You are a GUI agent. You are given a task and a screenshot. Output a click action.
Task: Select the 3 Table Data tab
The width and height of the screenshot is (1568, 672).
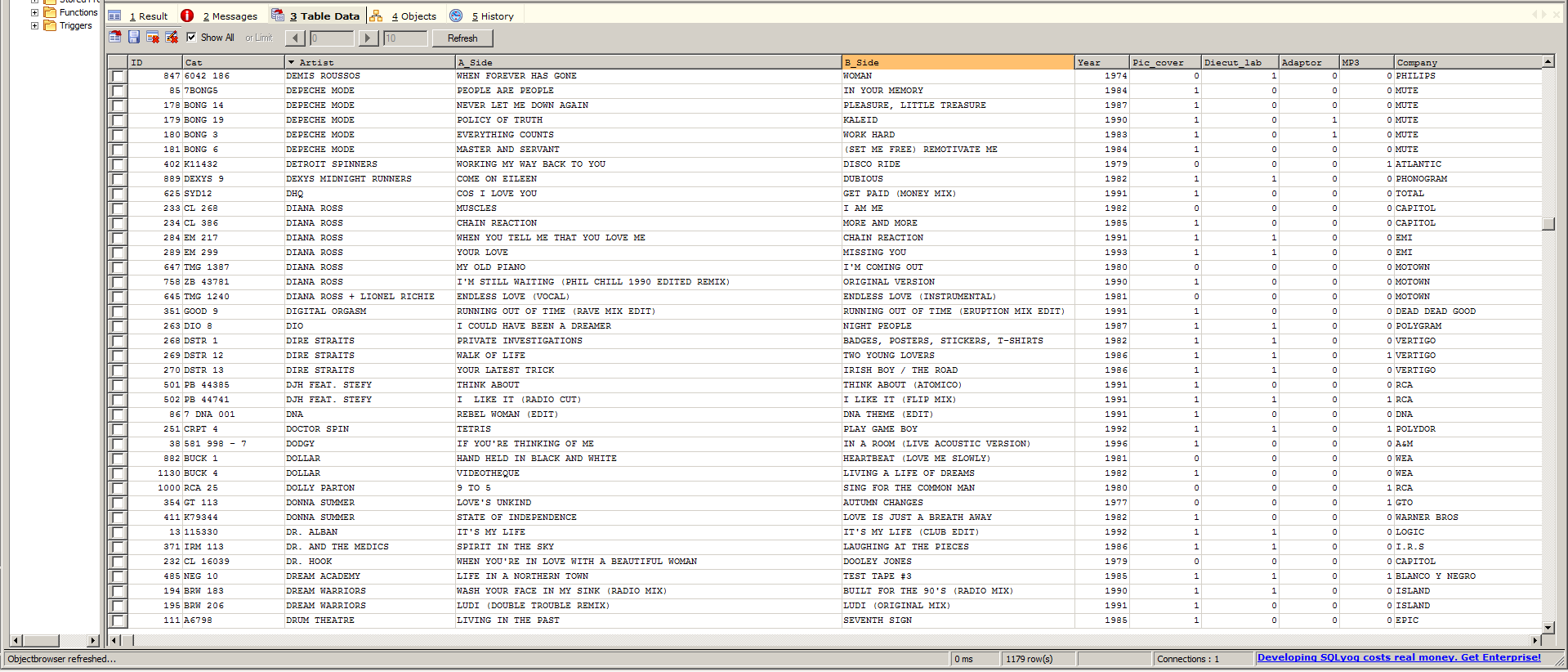[x=315, y=16]
